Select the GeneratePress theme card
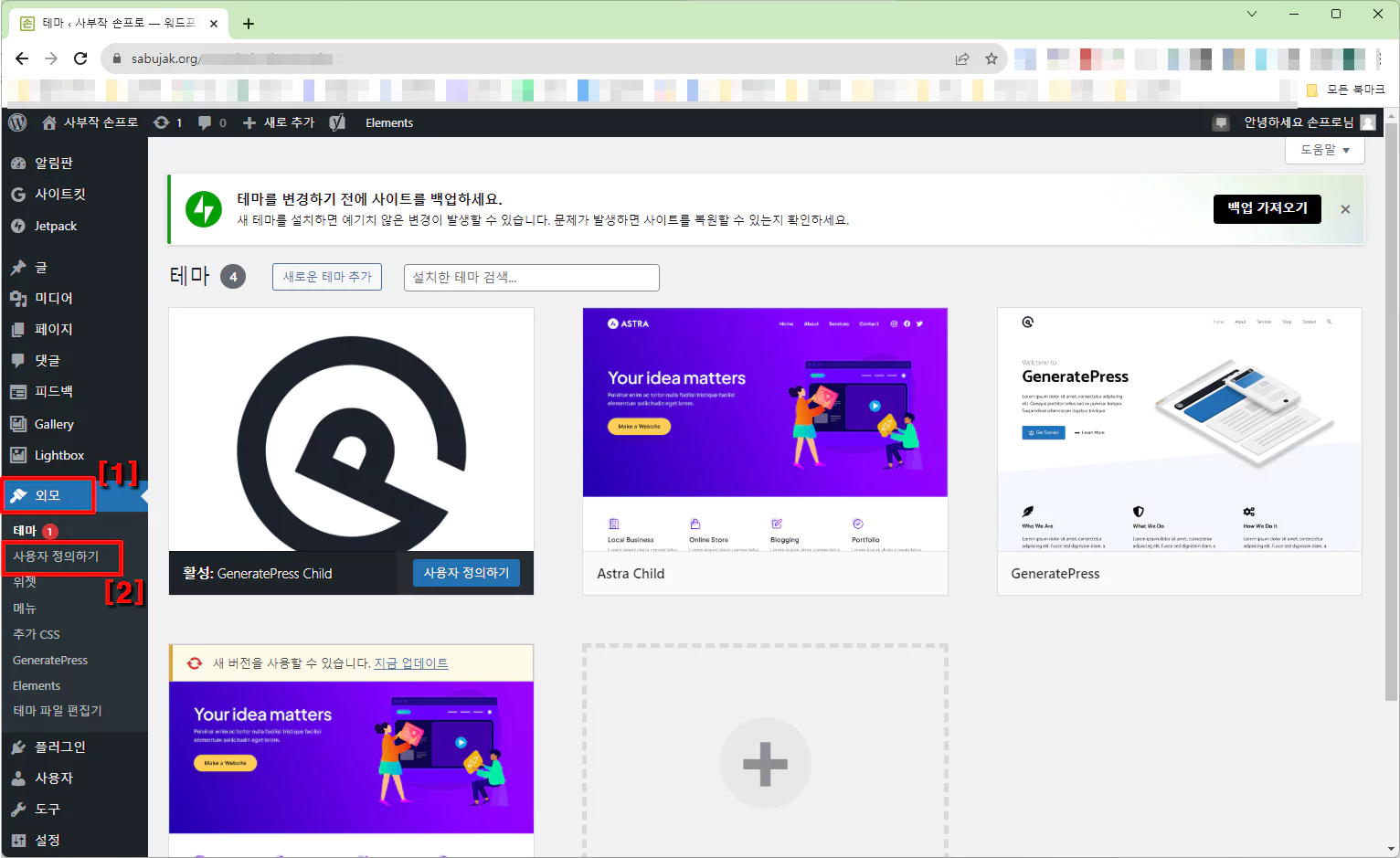The image size is (1400, 858). pyautogui.click(x=1179, y=451)
